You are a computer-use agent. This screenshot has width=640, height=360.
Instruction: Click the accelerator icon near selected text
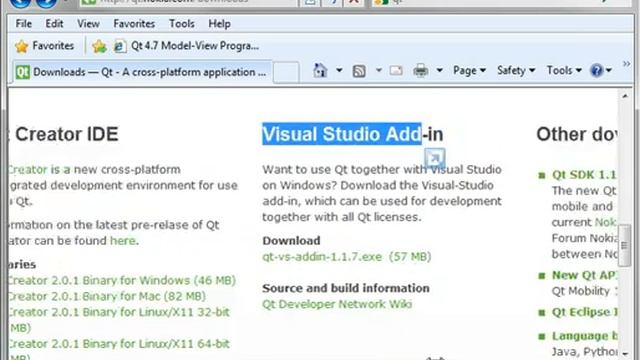pyautogui.click(x=434, y=158)
